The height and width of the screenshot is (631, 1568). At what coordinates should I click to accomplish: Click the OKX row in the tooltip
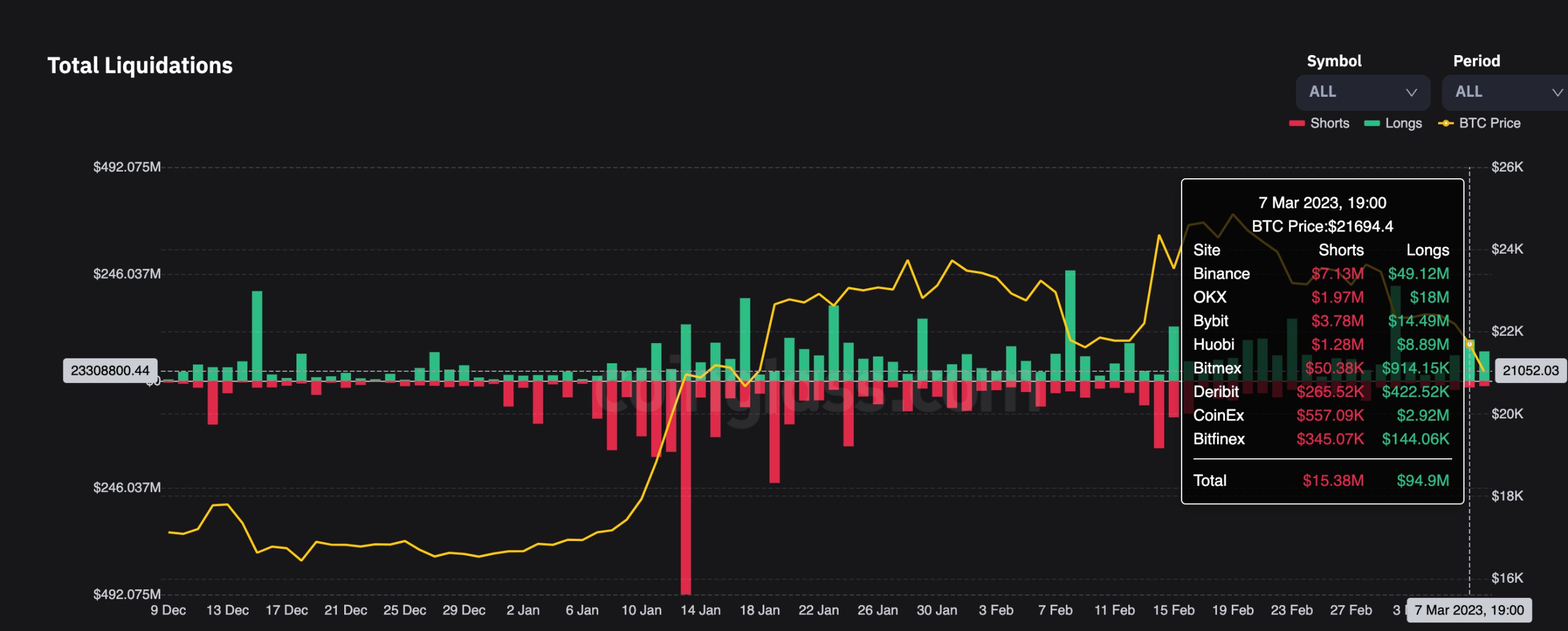coord(1321,298)
